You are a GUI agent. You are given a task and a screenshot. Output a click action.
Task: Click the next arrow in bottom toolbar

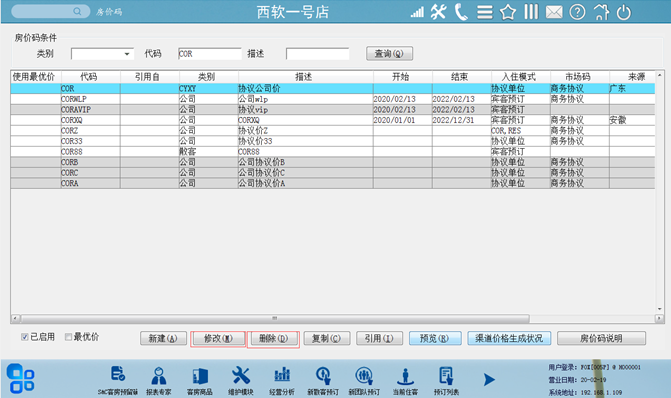tap(489, 380)
